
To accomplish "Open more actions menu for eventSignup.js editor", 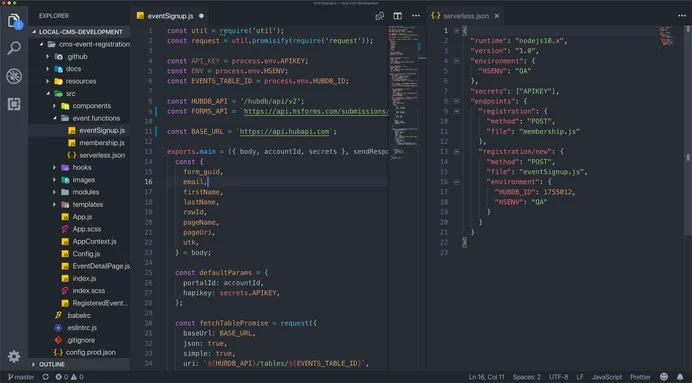I will (416, 16).
